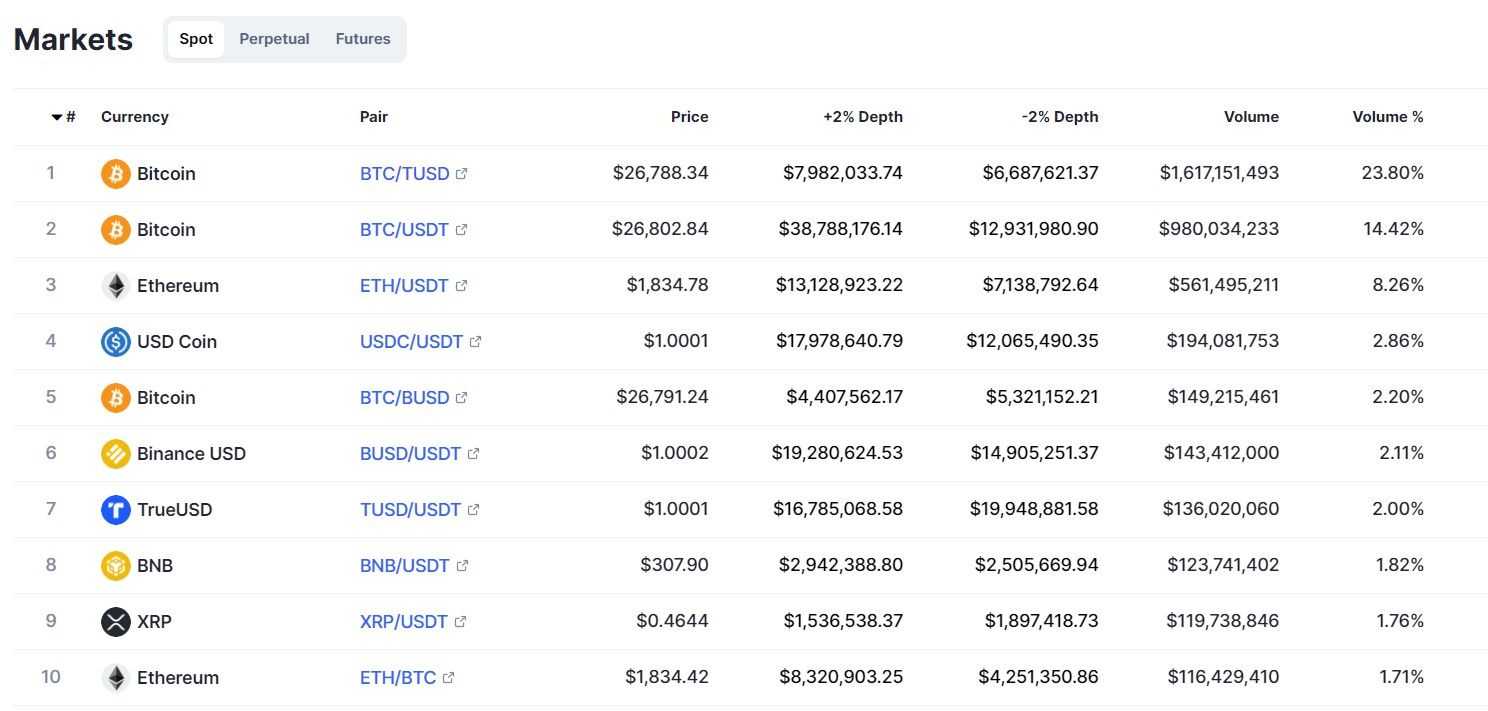Viewport: 1488px width, 711px height.
Task: Click the XRP currency name
Action: (154, 621)
